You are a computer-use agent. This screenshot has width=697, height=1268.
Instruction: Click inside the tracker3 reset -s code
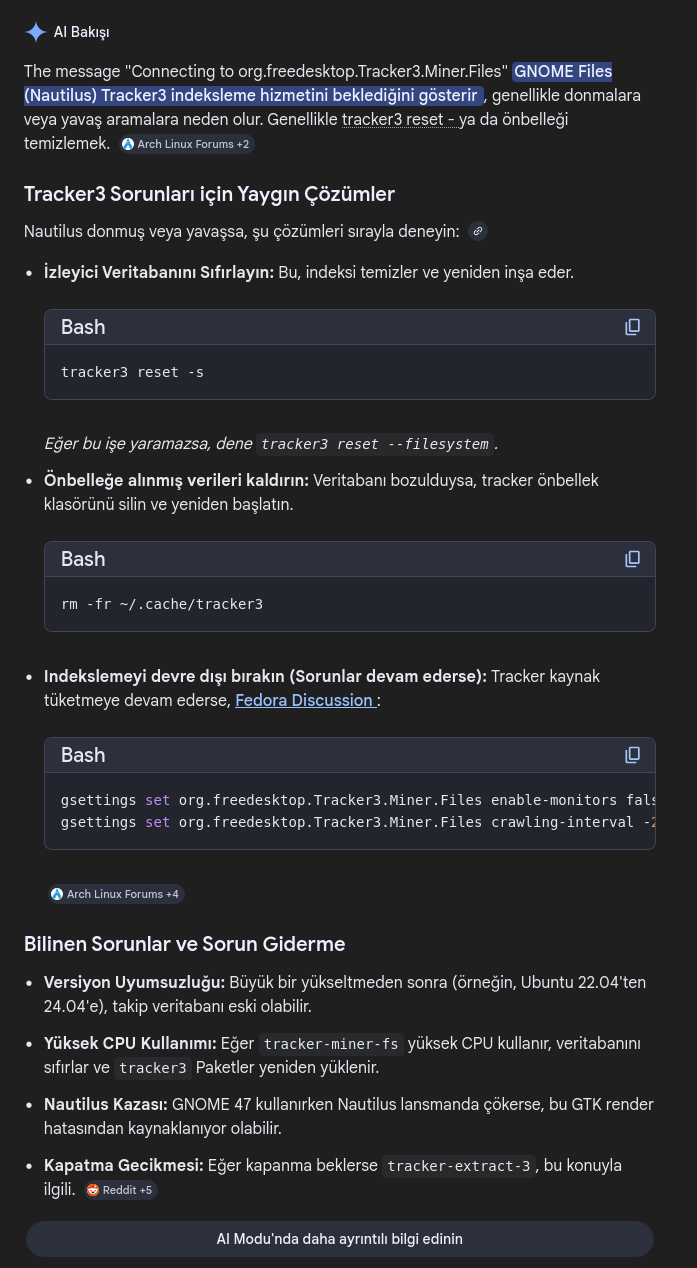pyautogui.click(x=132, y=372)
